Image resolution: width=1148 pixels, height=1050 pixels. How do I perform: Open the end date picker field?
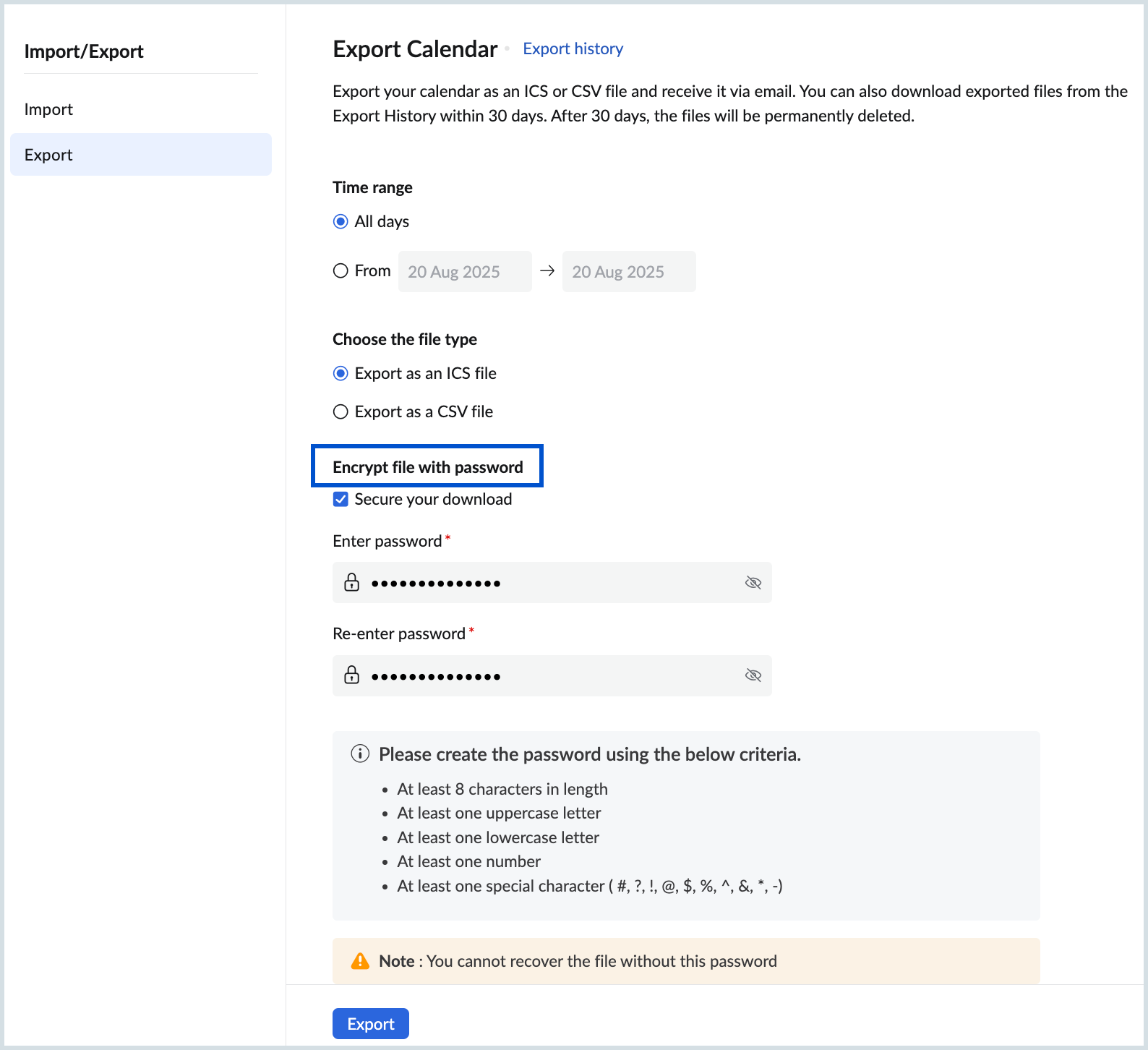(x=628, y=272)
